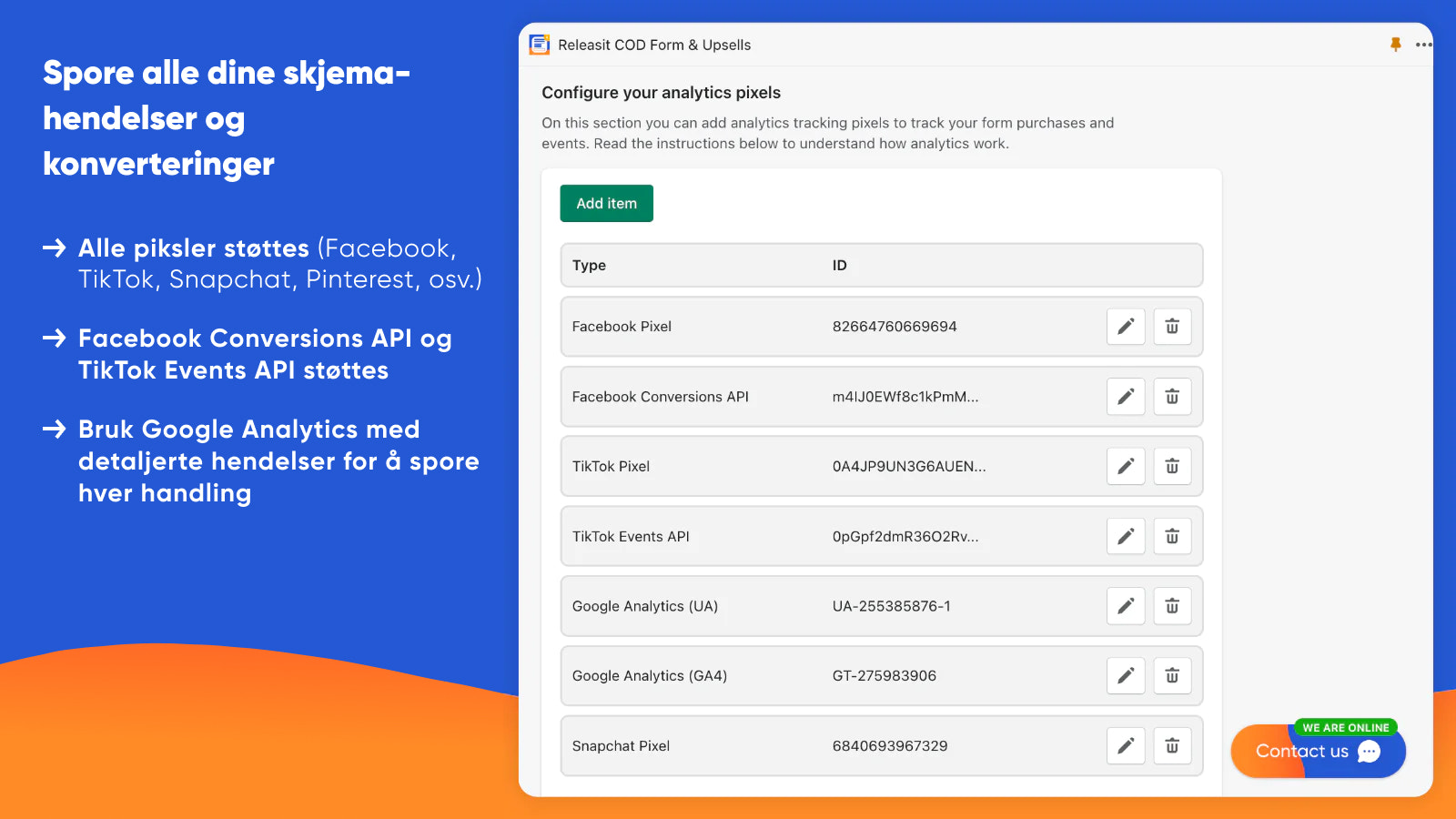Edit the Facebook Conversions API entry

tap(1126, 397)
